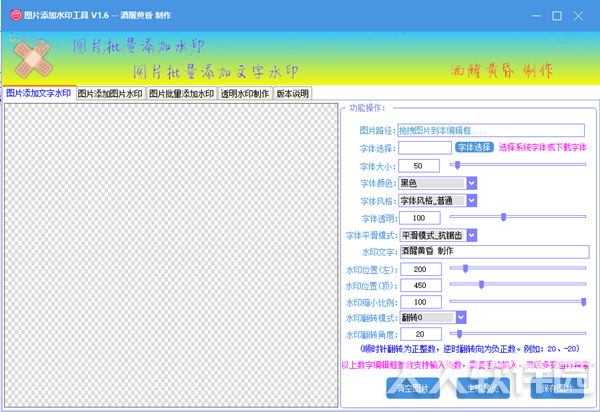
Task: Click the 字体选择 text box
Action: click(425, 148)
